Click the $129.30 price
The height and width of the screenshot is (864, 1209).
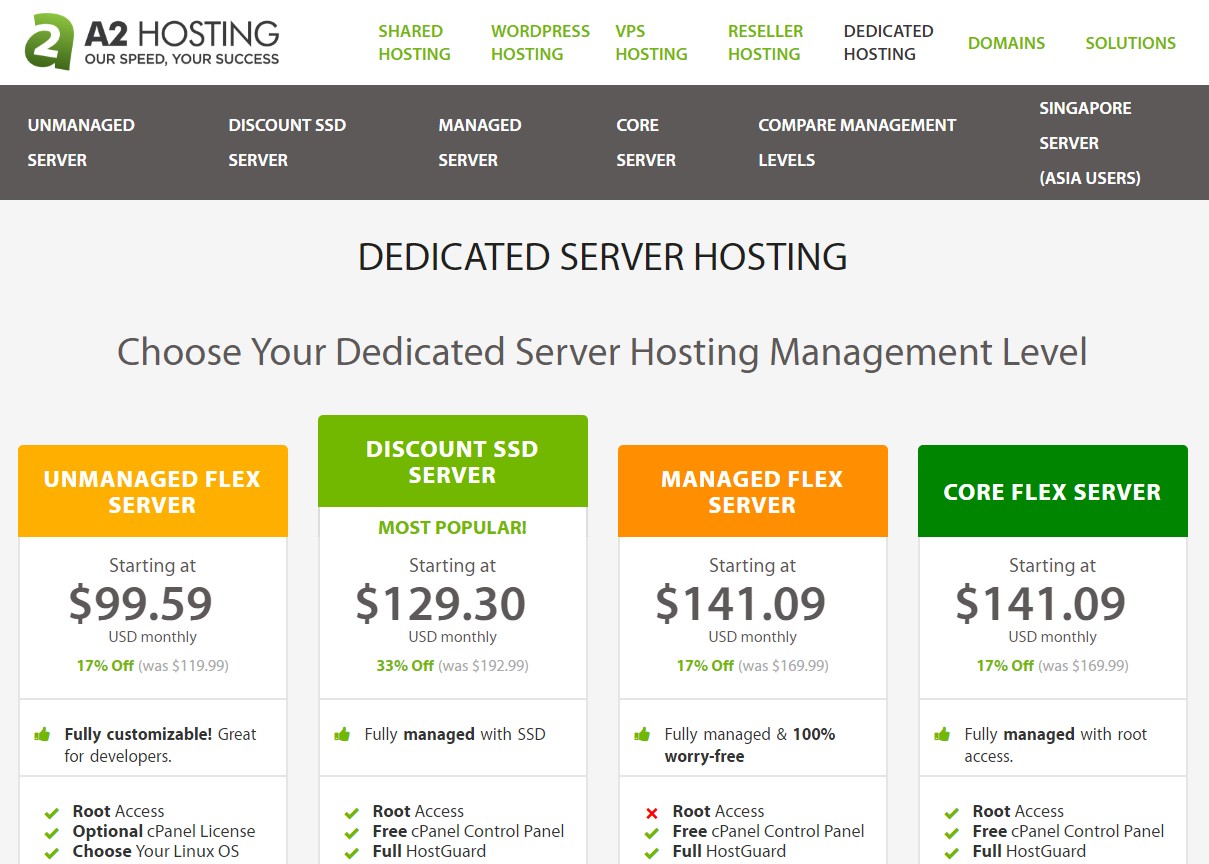441,603
